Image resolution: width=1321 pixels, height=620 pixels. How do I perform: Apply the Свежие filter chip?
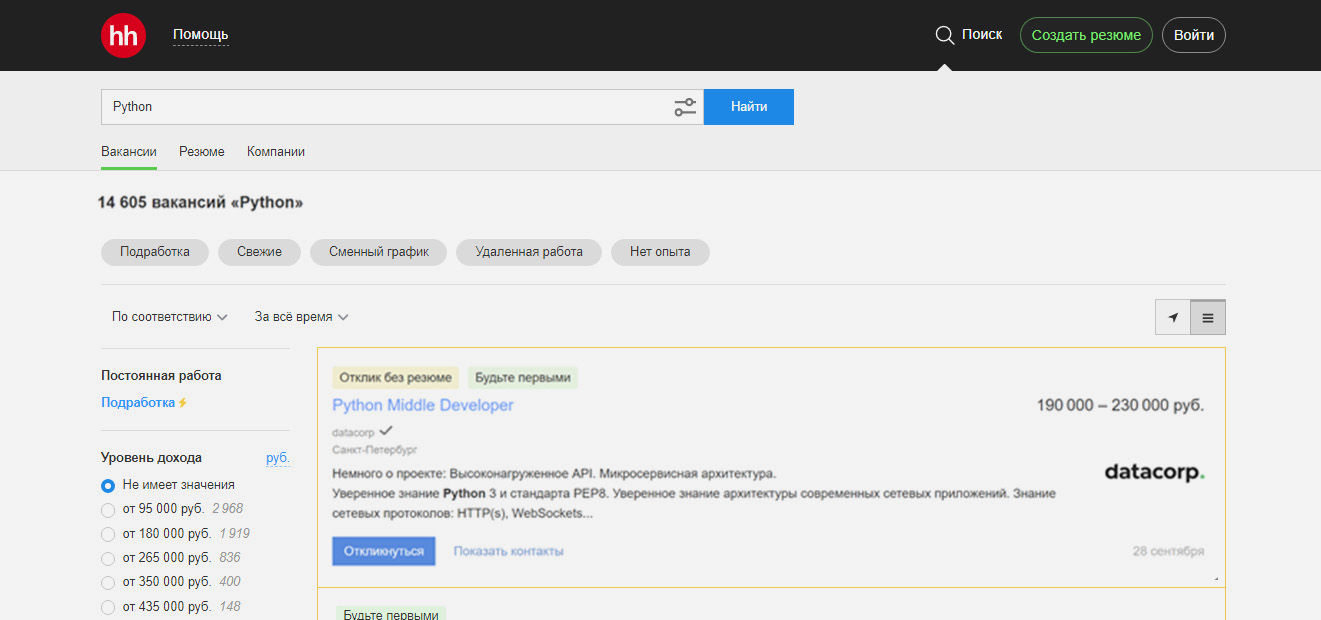pos(260,252)
